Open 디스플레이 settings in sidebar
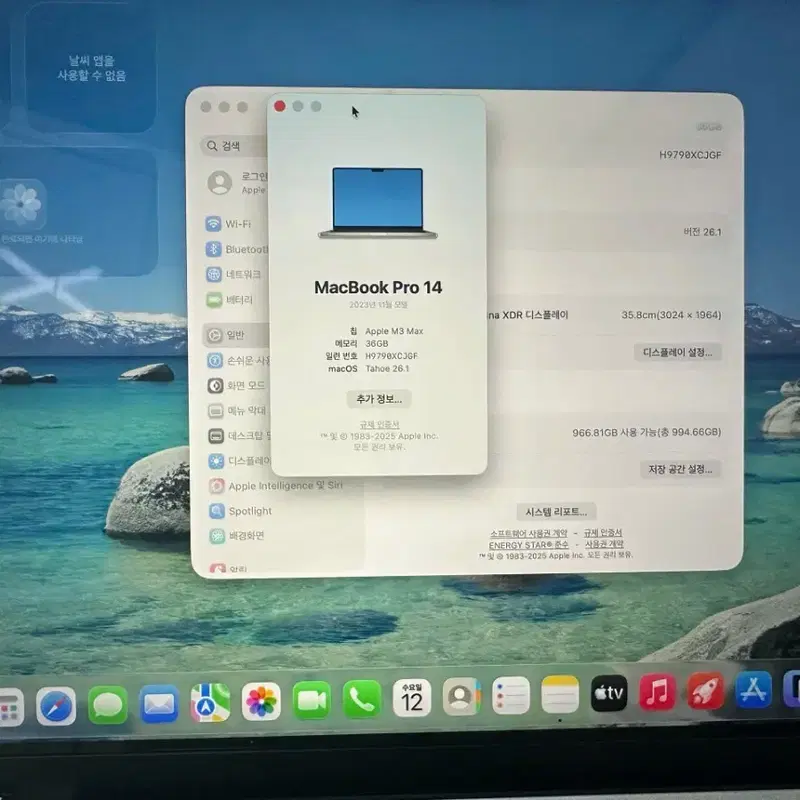This screenshot has height=800, width=800. [x=239, y=461]
